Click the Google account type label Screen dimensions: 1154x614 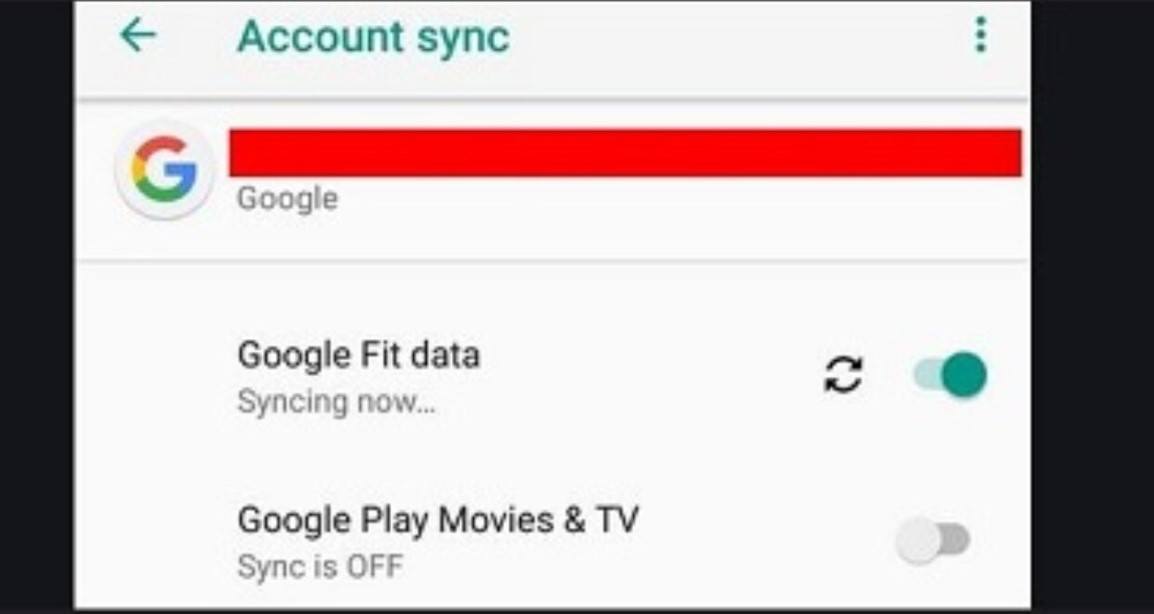tap(287, 198)
